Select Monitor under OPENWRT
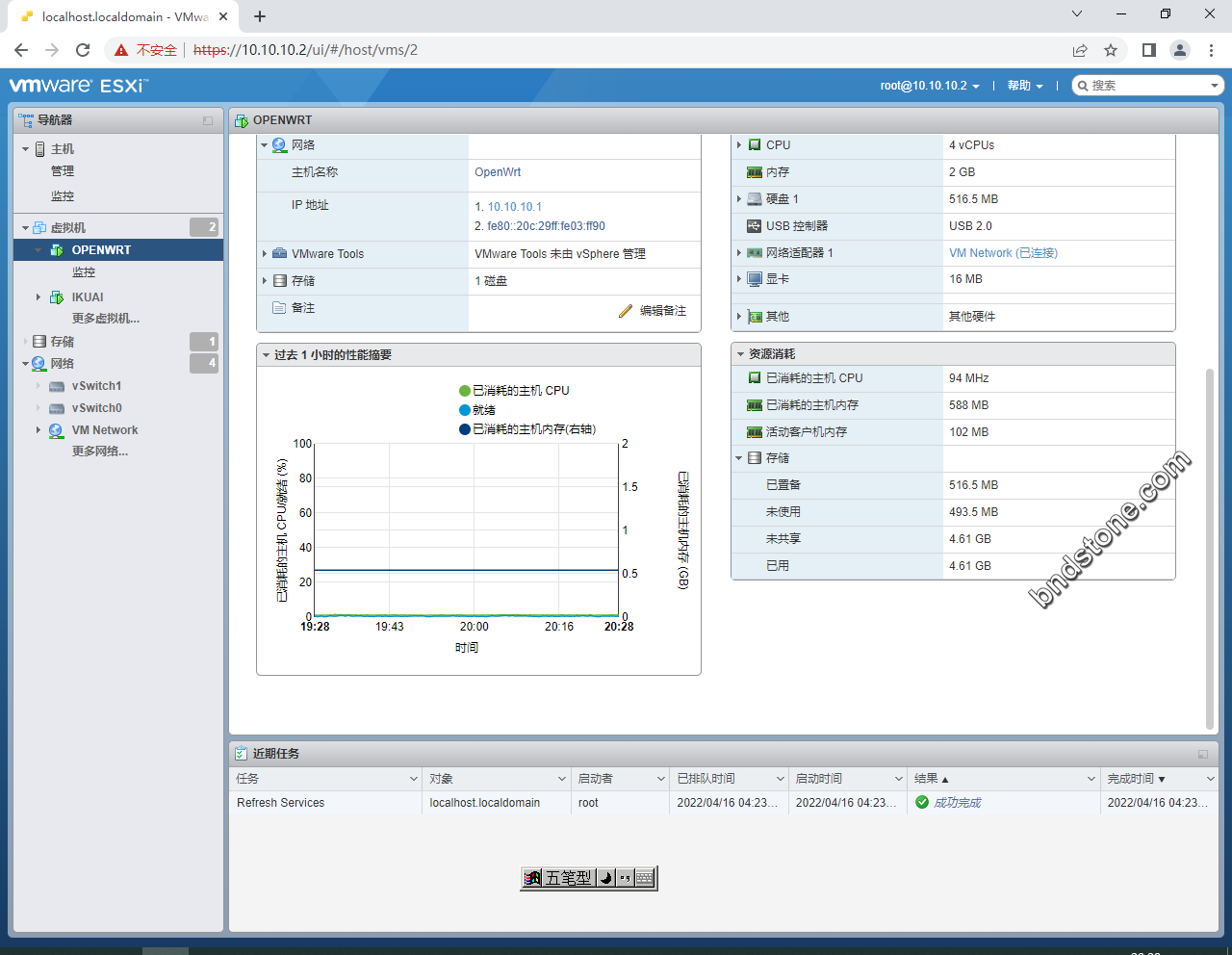This screenshot has height=955, width=1232. click(x=84, y=272)
